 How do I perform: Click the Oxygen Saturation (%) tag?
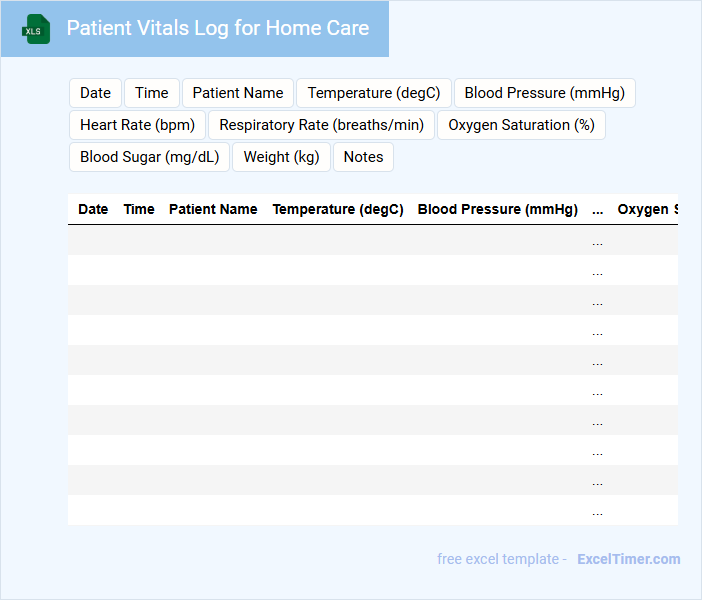coord(521,125)
